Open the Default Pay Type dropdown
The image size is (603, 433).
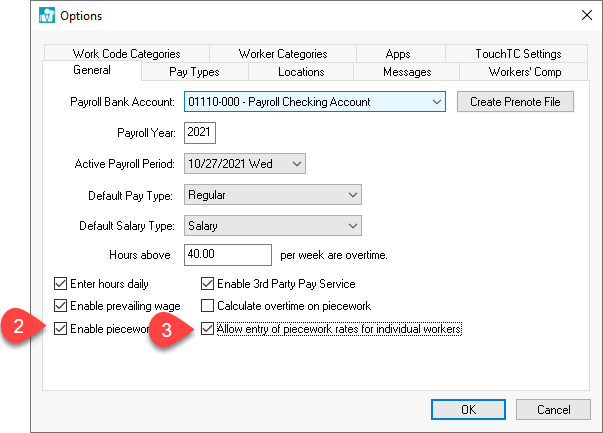[350, 194]
